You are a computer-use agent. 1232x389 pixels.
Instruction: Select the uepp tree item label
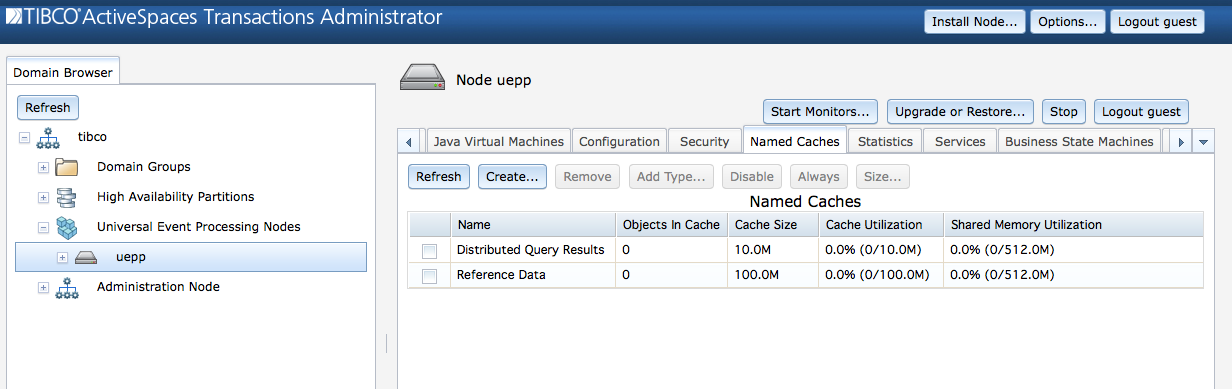pyautogui.click(x=131, y=257)
